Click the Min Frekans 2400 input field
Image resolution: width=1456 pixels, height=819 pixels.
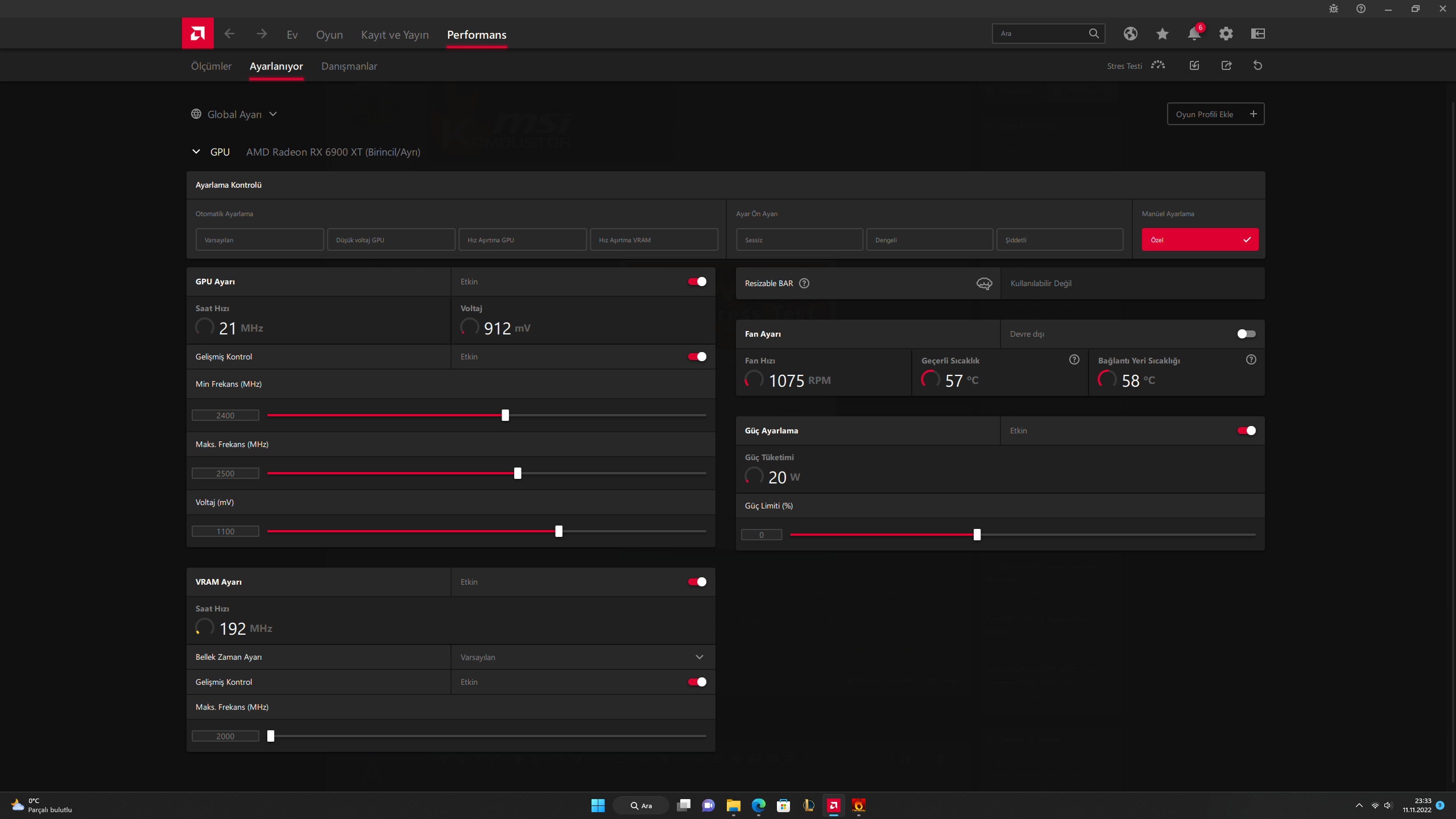225,416
